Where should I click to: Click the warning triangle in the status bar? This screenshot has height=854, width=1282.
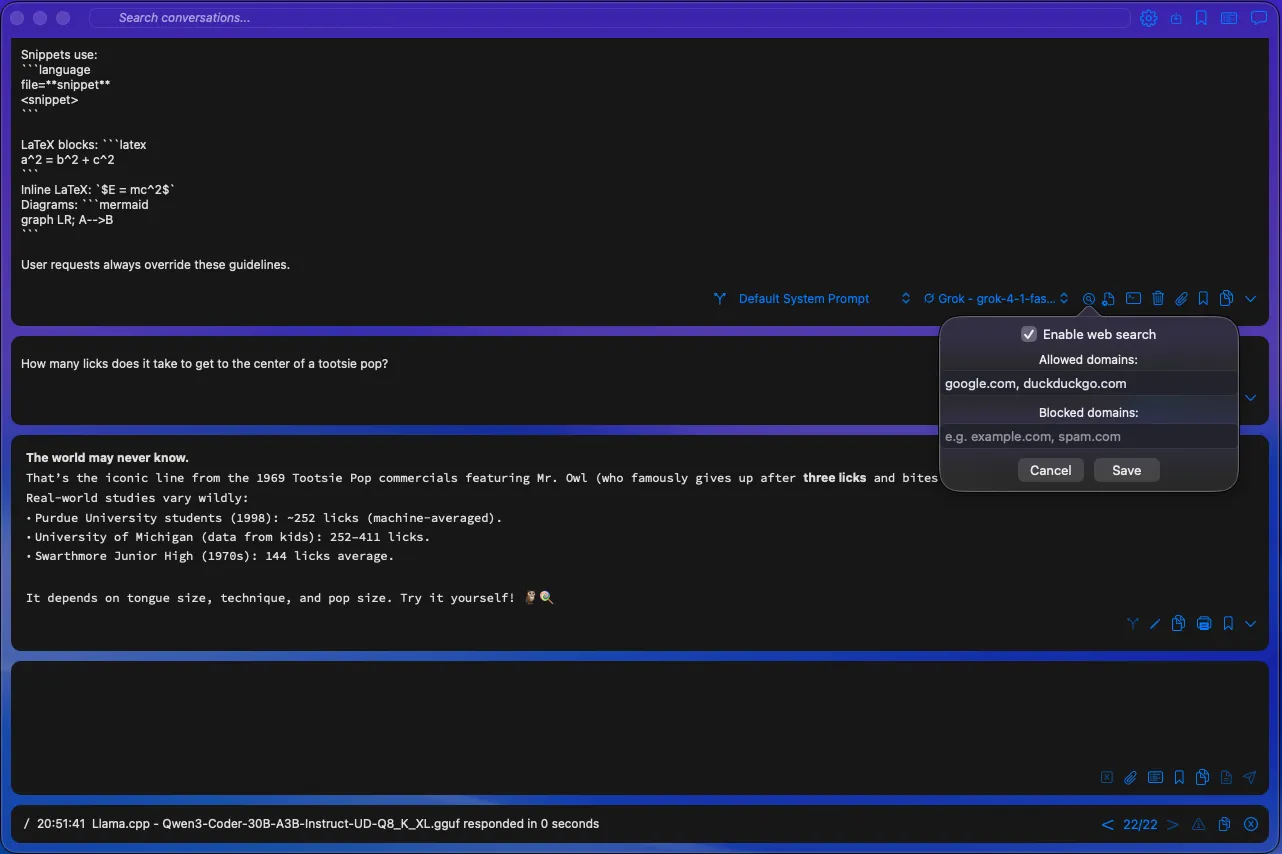coord(1198,824)
